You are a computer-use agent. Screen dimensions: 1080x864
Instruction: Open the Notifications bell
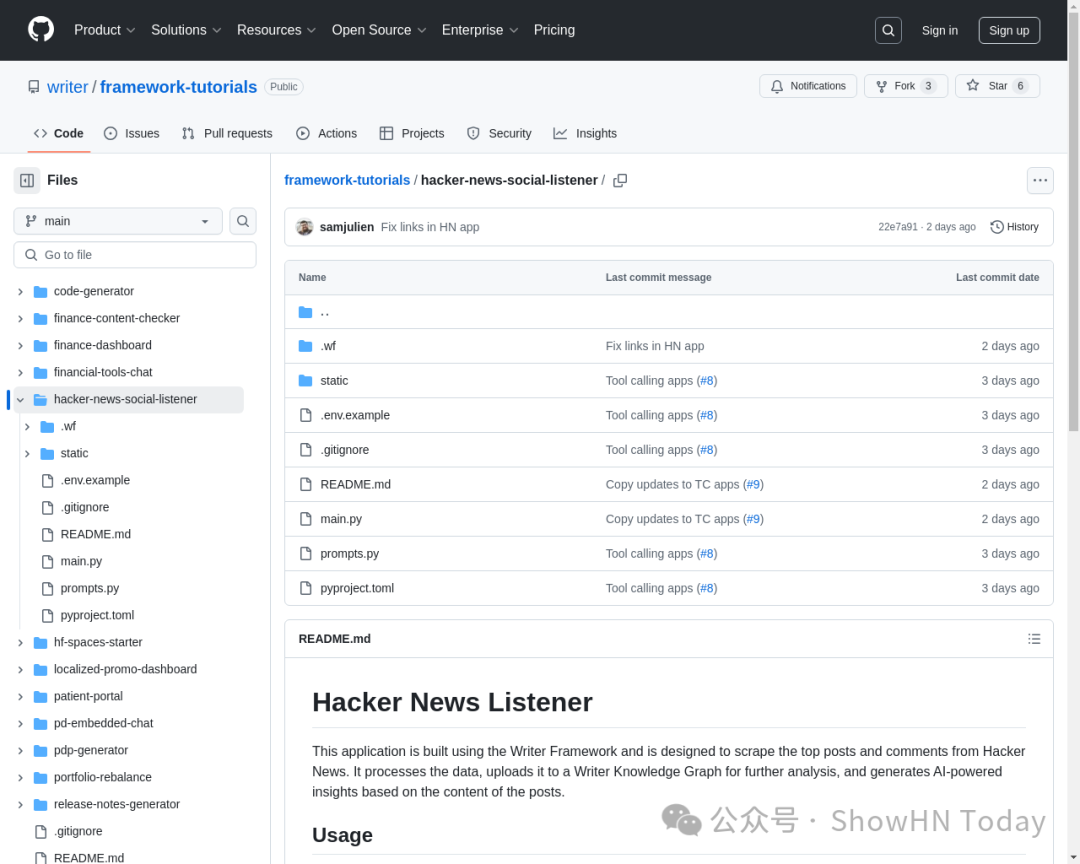point(808,86)
